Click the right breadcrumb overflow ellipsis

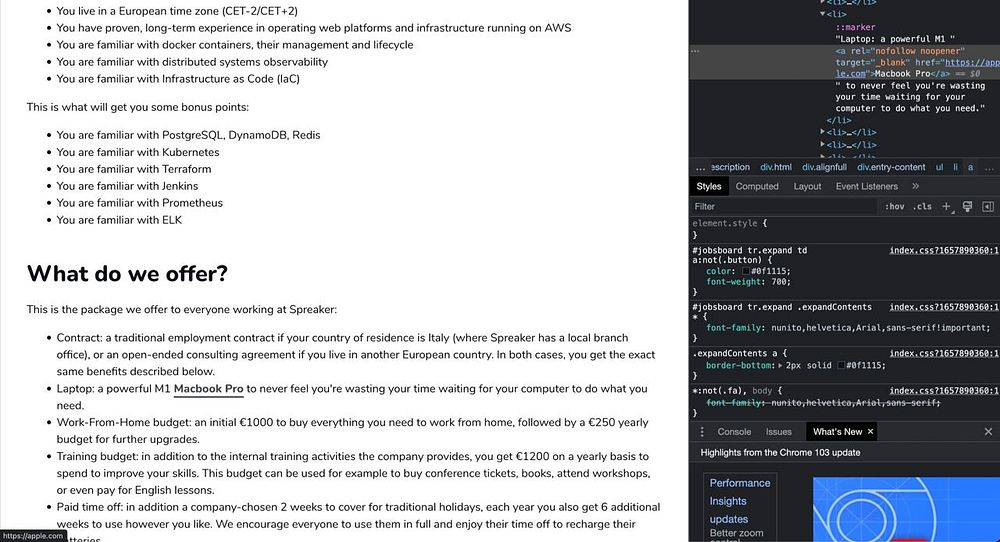click(x=989, y=168)
